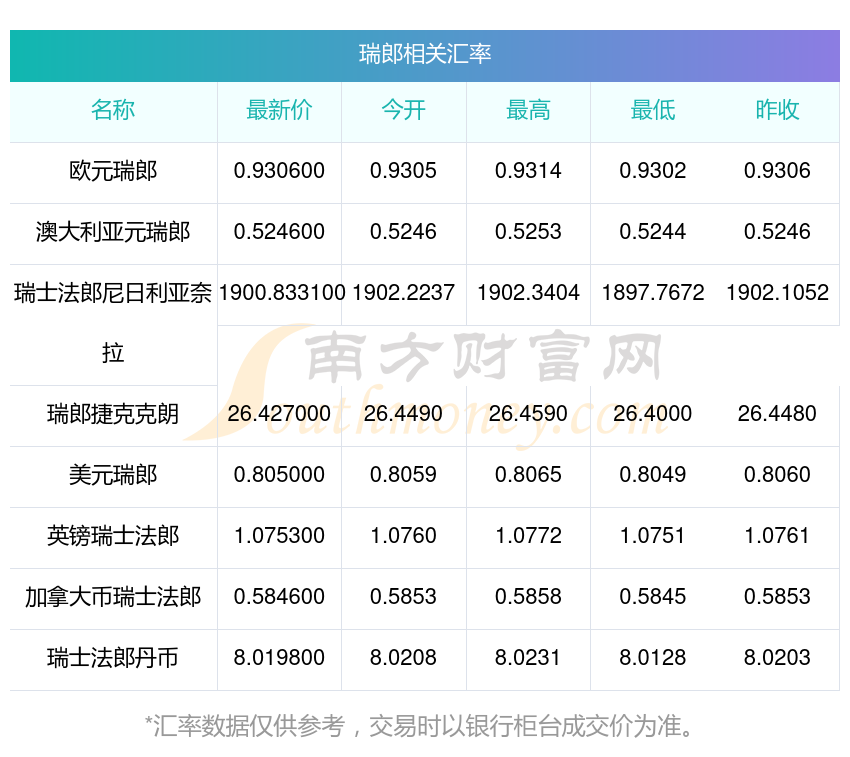This screenshot has width=850, height=757.
Task: Click the 瑞士法郎丹币 row name
Action: [x=113, y=658]
